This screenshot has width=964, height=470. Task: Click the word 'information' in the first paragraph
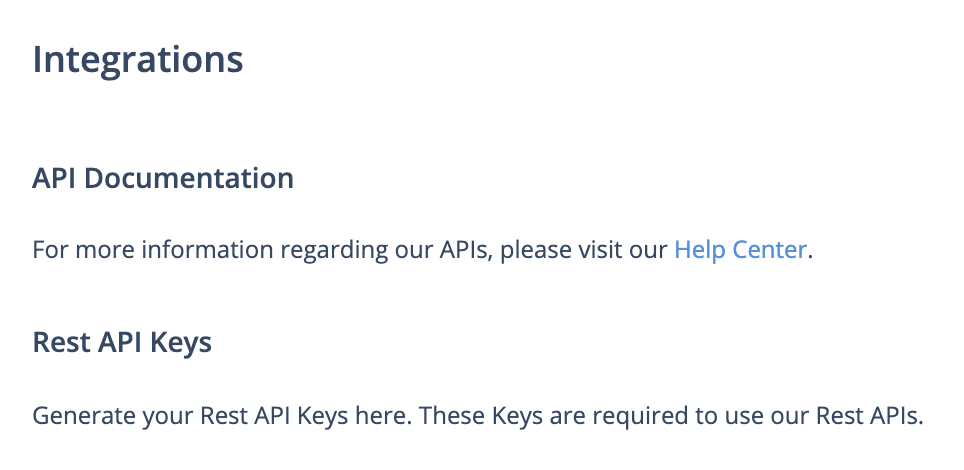click(207, 250)
